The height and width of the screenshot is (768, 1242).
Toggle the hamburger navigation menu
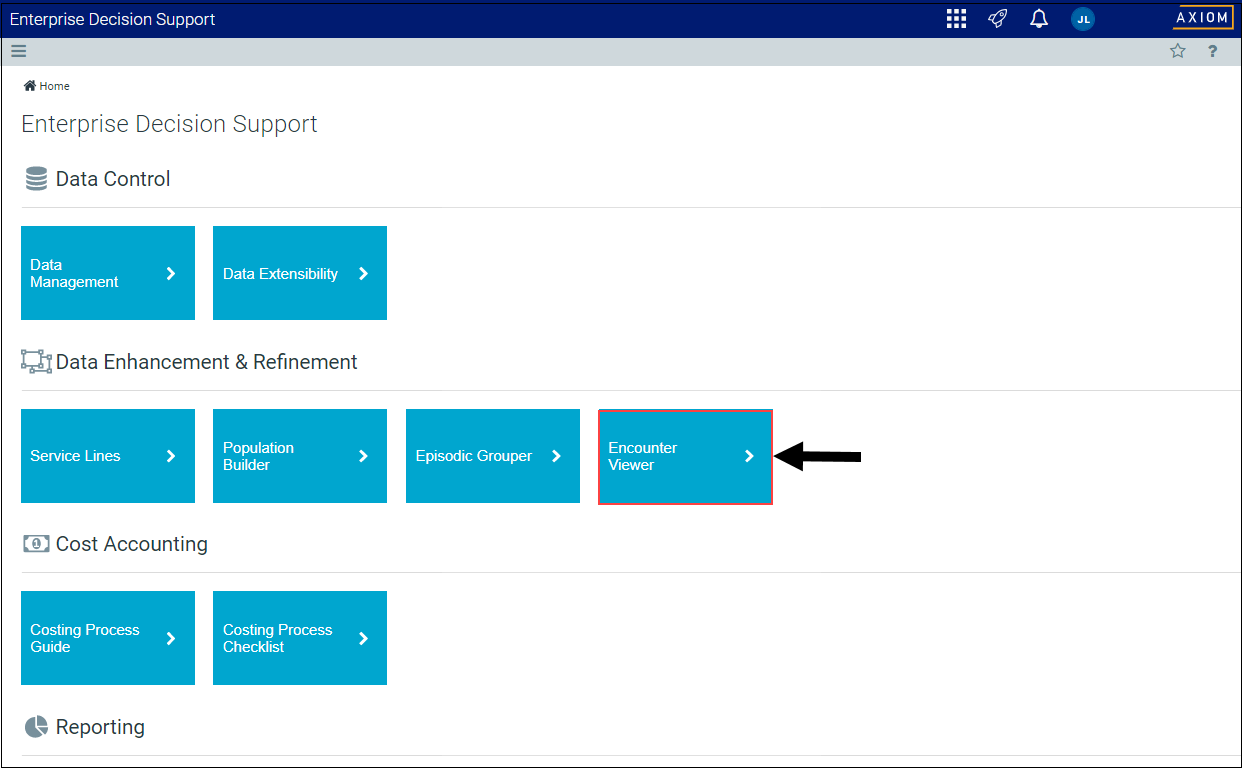(18, 52)
